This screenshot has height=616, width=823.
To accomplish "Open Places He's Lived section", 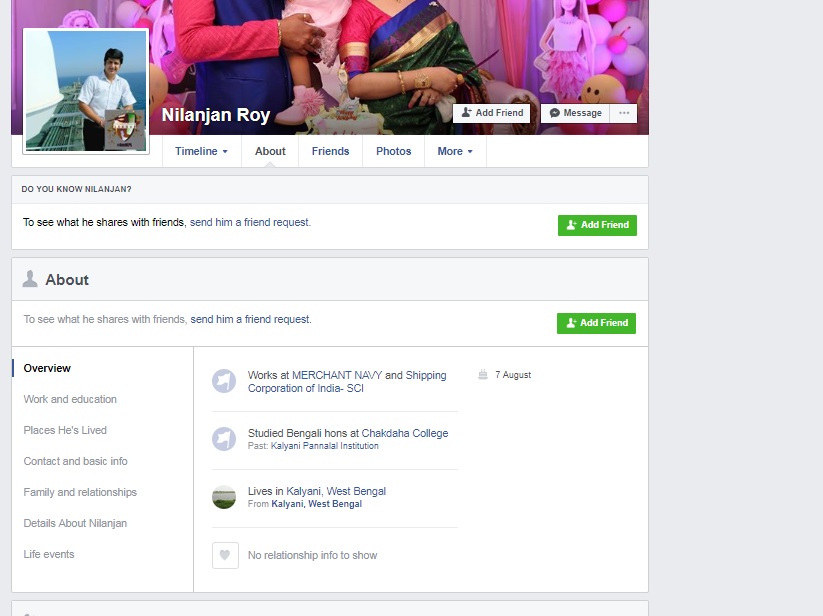I will pos(65,430).
